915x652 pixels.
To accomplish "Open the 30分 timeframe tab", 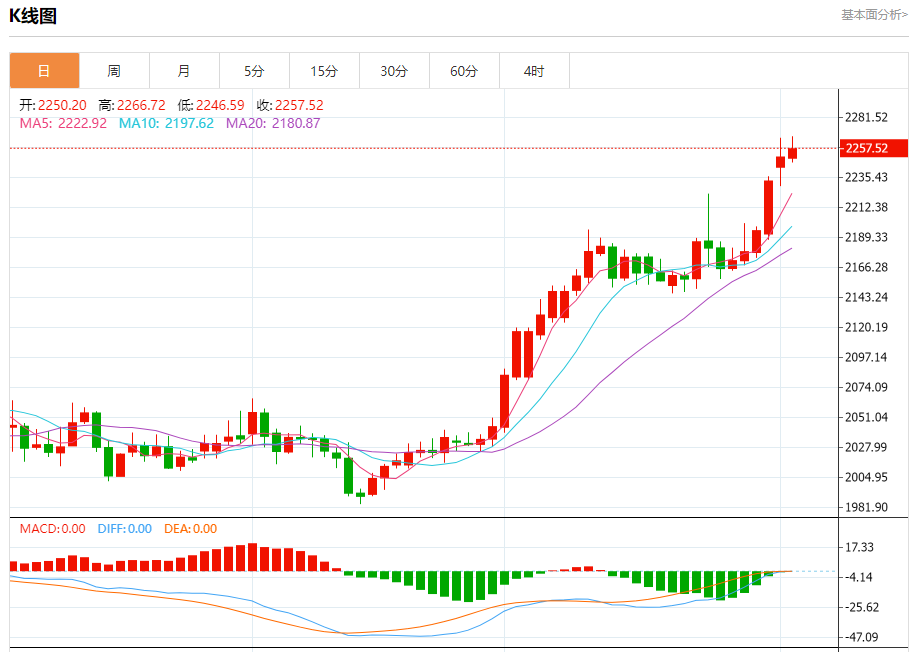I will 394,71.
